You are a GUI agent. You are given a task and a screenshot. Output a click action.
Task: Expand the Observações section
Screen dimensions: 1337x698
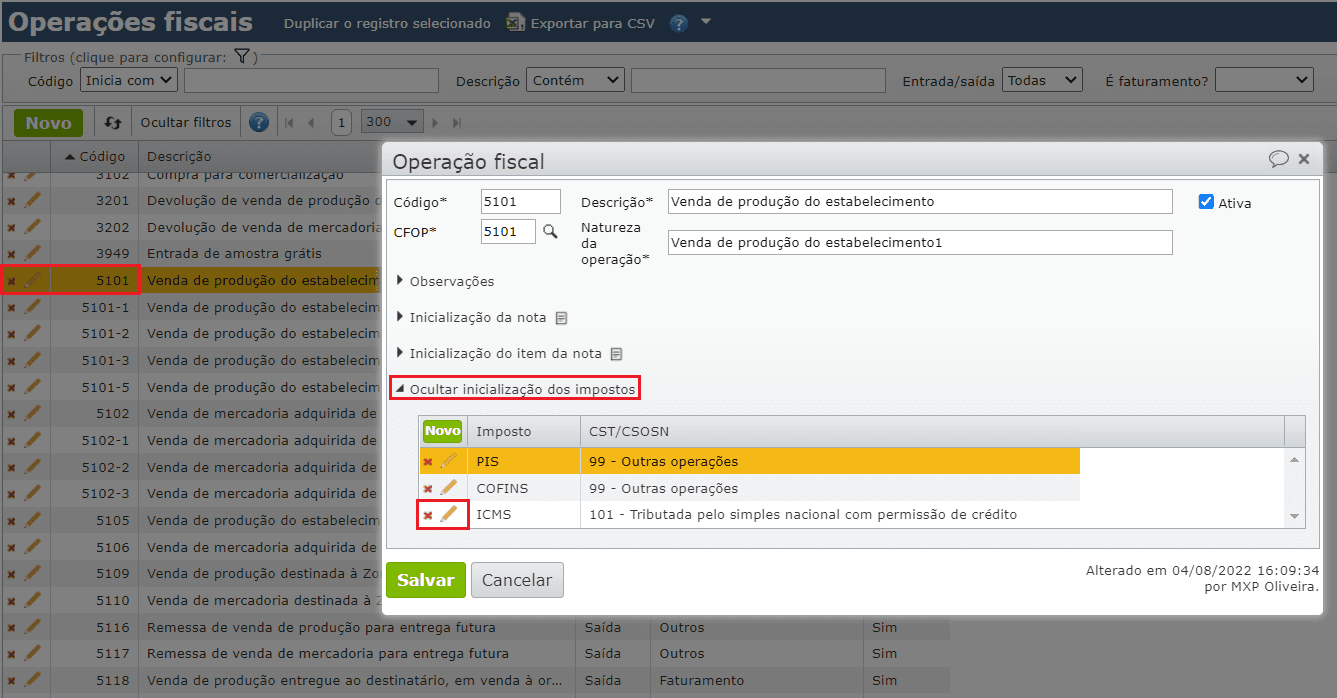point(445,282)
